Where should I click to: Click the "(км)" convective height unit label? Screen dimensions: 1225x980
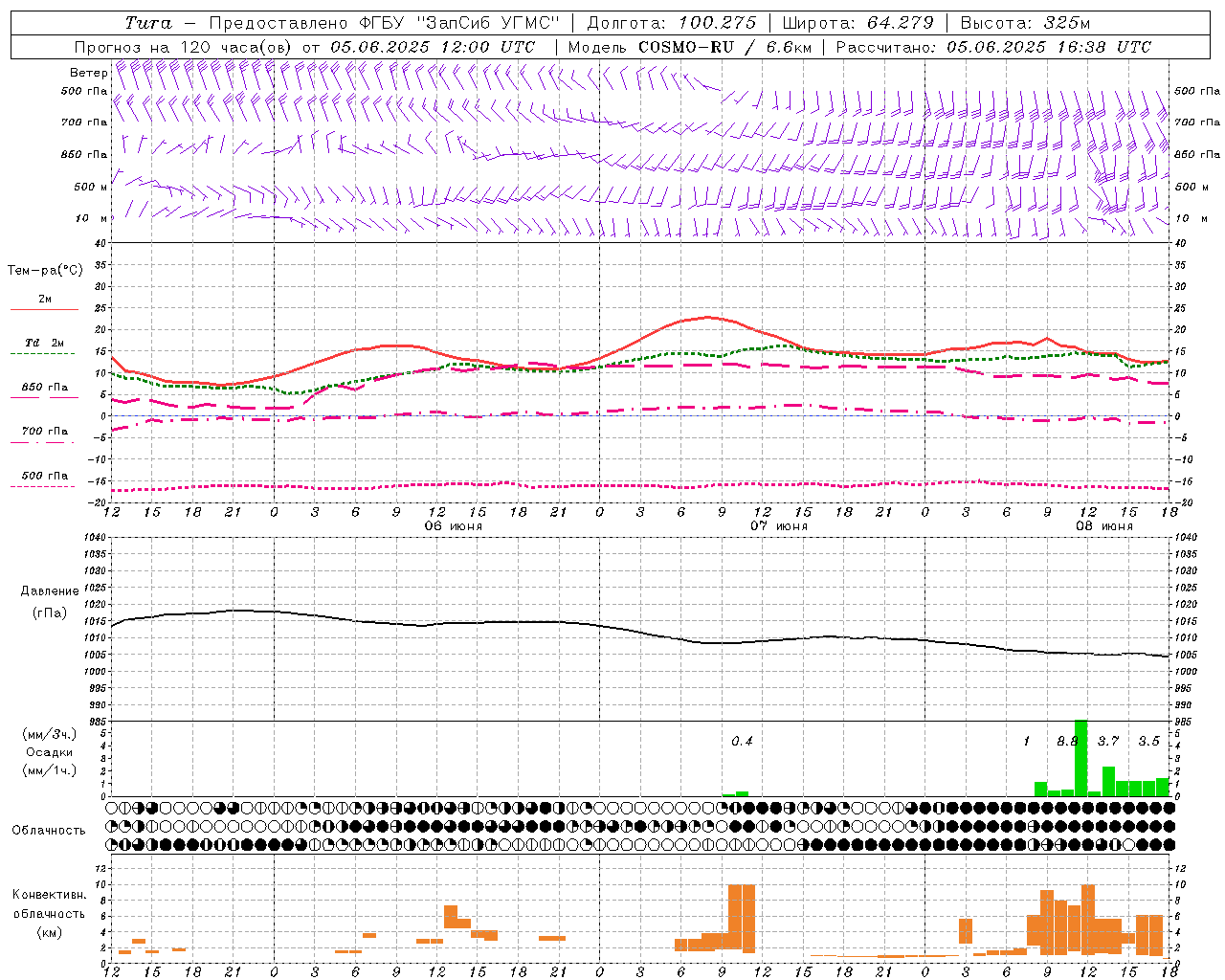click(x=50, y=932)
